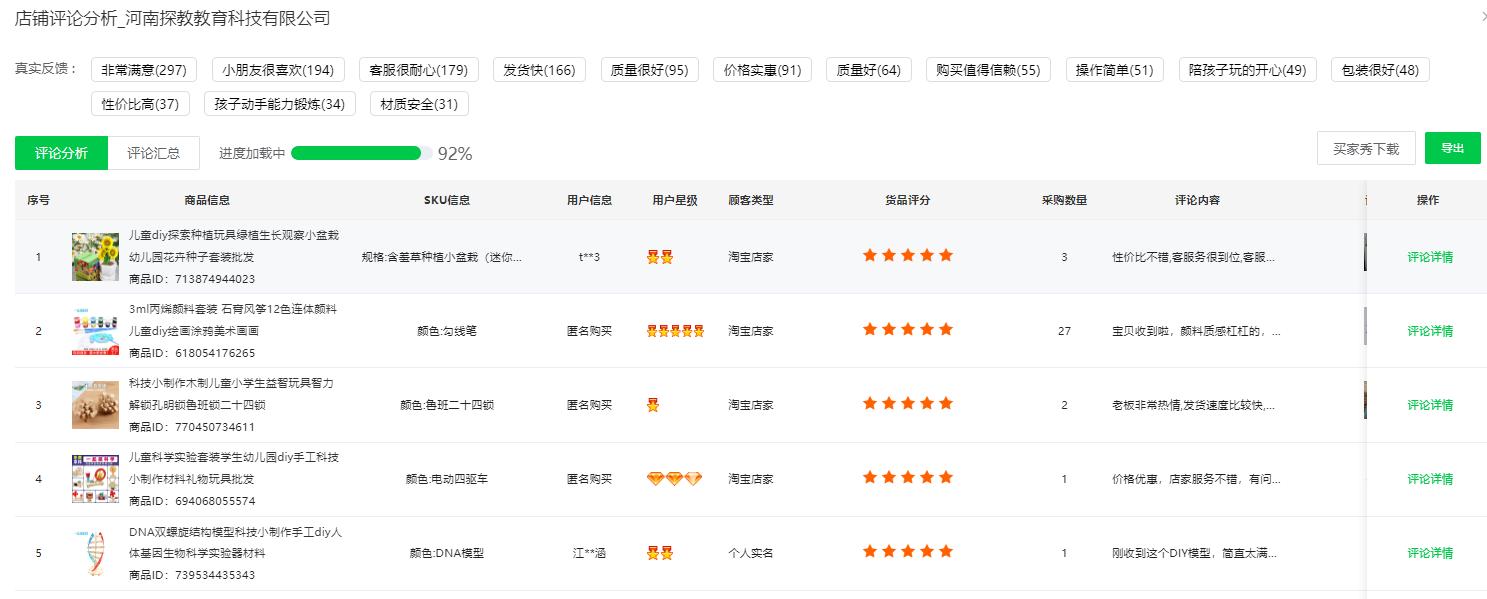
Task: Filter by the 非常满意(297) feedback tag
Action: coord(144,70)
